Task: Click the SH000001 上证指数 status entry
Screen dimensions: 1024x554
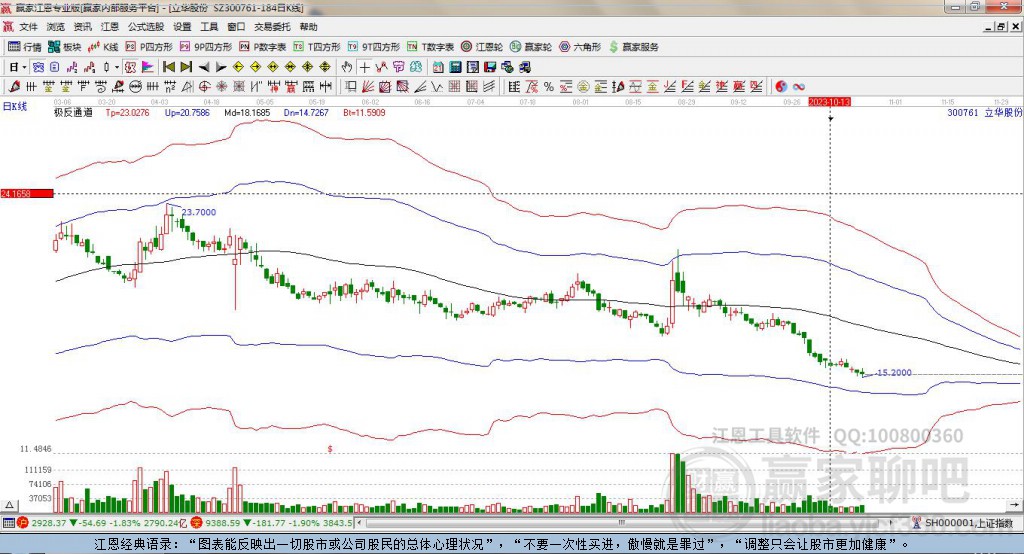Action: click(963, 523)
